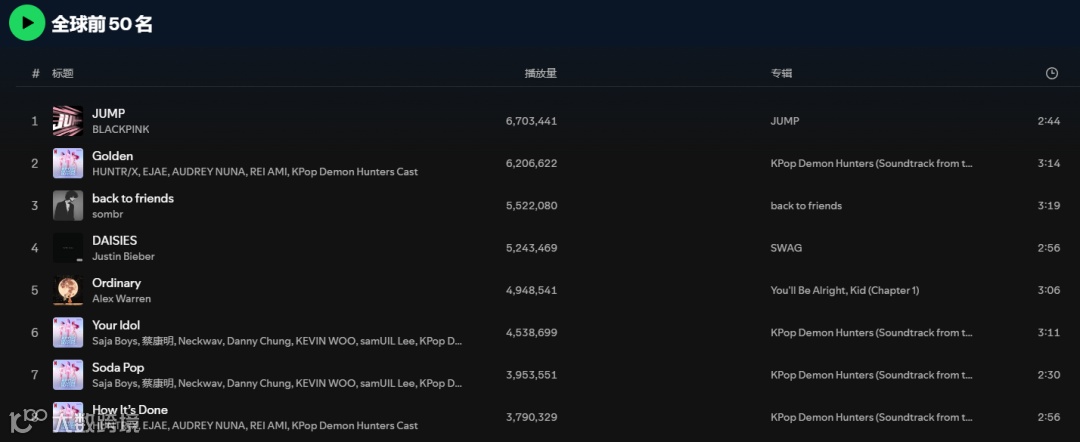Open the DAISIES cover thumbnail
The height and width of the screenshot is (442, 1080).
pos(68,248)
